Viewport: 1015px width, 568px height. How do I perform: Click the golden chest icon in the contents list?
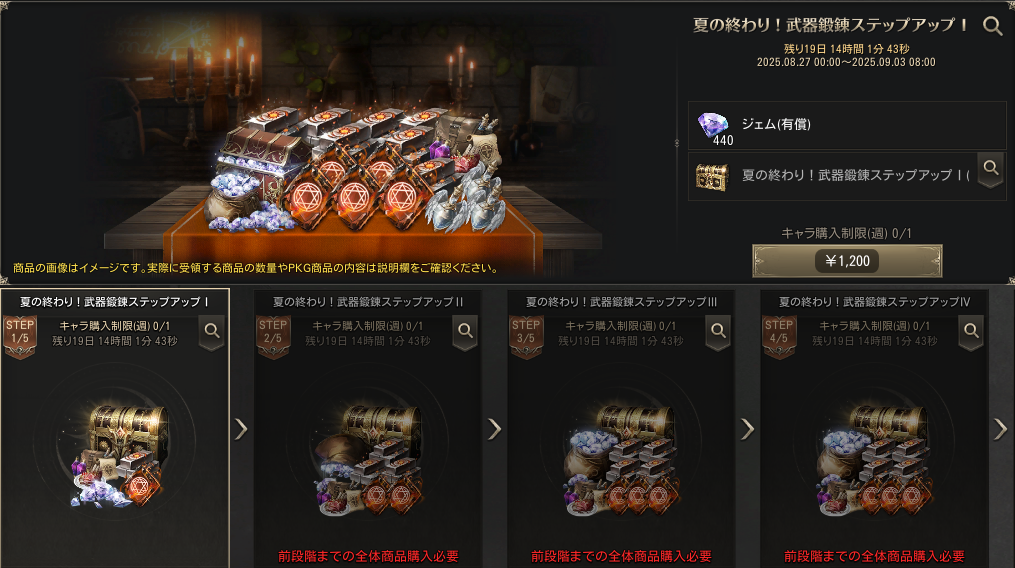(x=712, y=176)
